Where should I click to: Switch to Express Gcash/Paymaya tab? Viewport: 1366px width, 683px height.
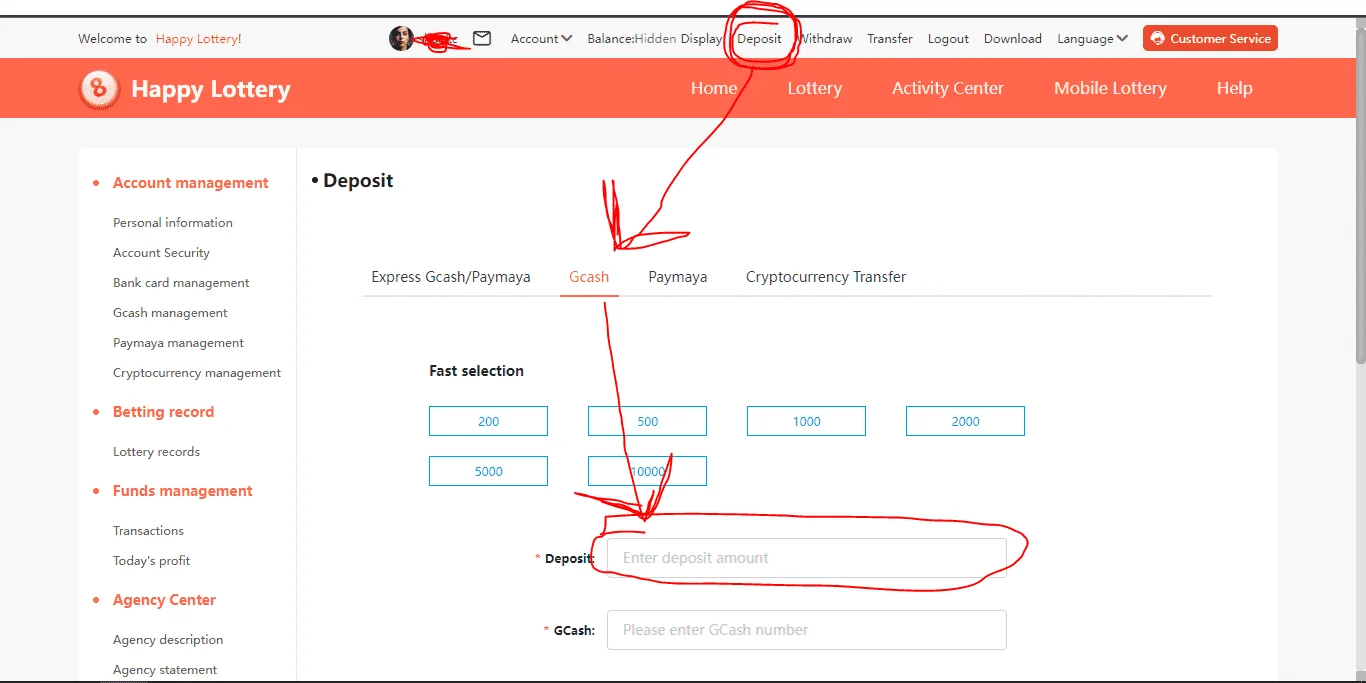pyautogui.click(x=451, y=277)
